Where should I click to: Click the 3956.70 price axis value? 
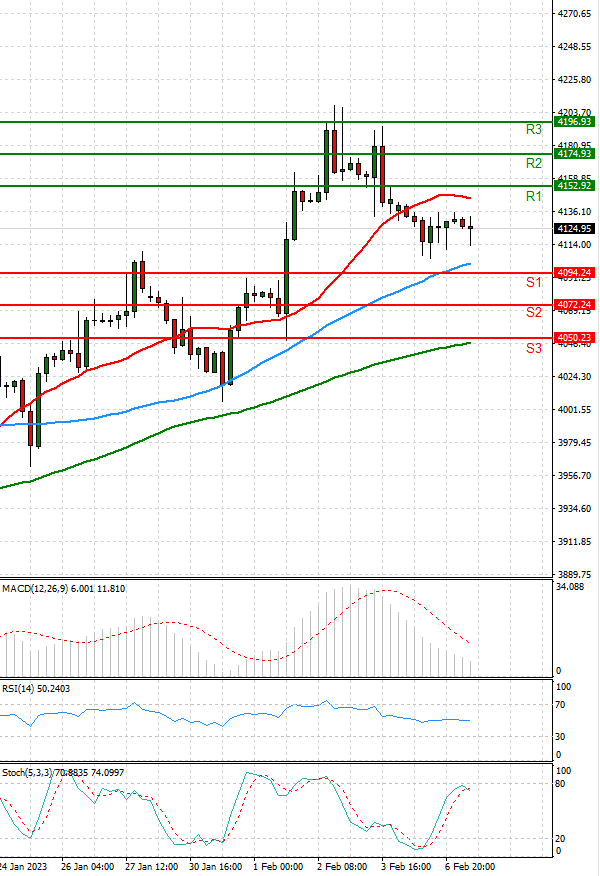click(574, 475)
